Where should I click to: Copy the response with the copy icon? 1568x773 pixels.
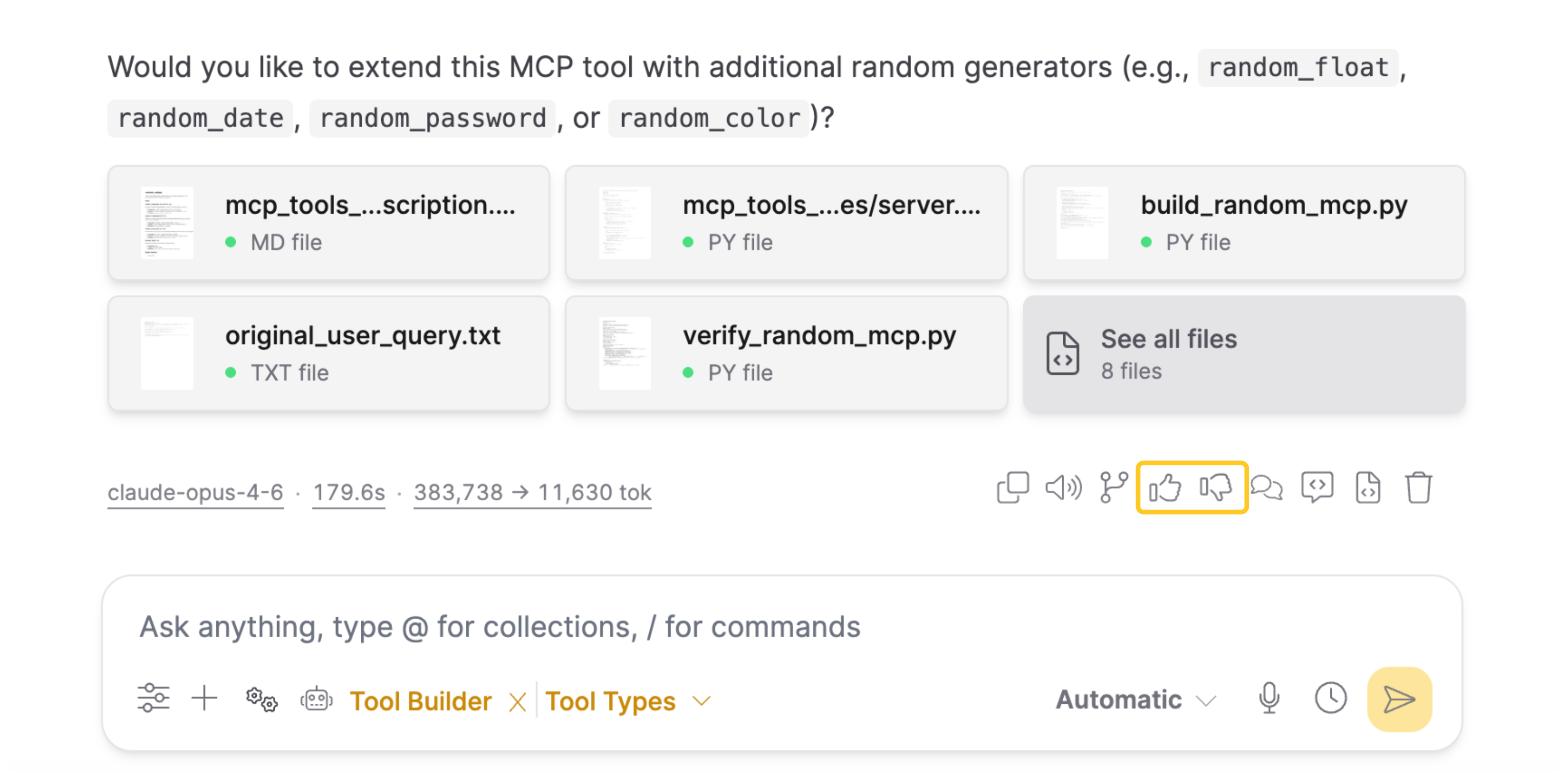click(1012, 488)
